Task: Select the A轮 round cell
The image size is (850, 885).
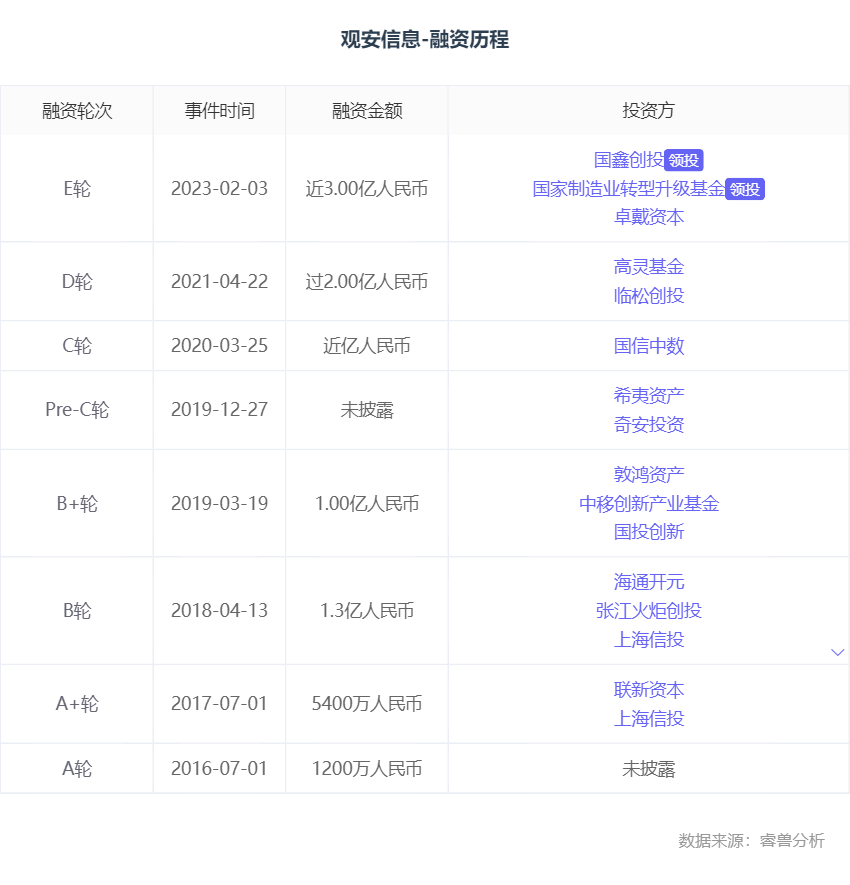Action: [x=77, y=768]
